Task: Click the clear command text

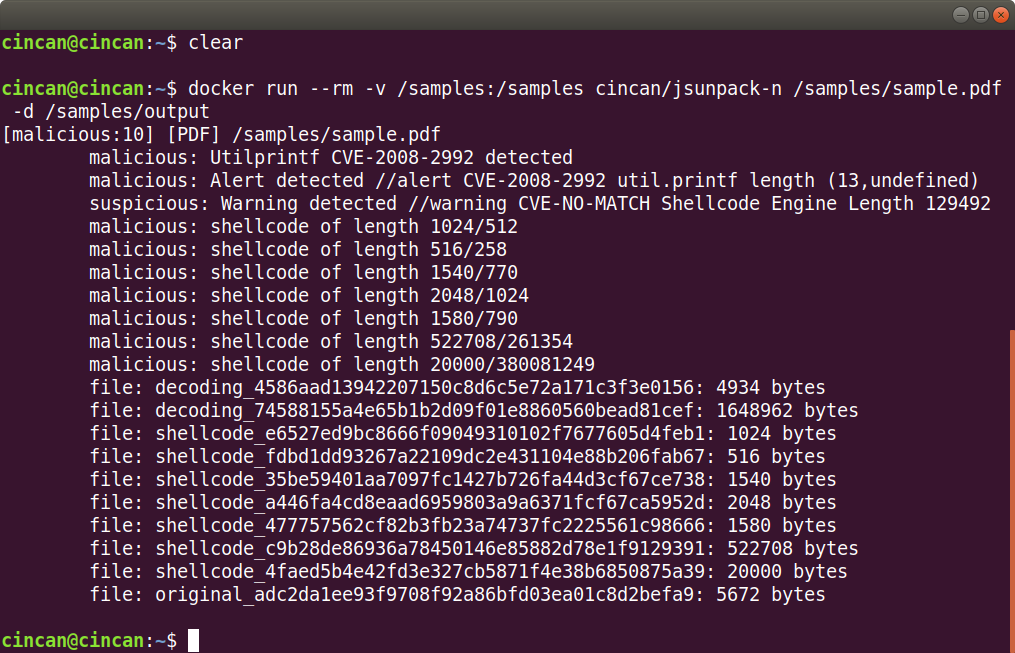Action: [x=216, y=43]
